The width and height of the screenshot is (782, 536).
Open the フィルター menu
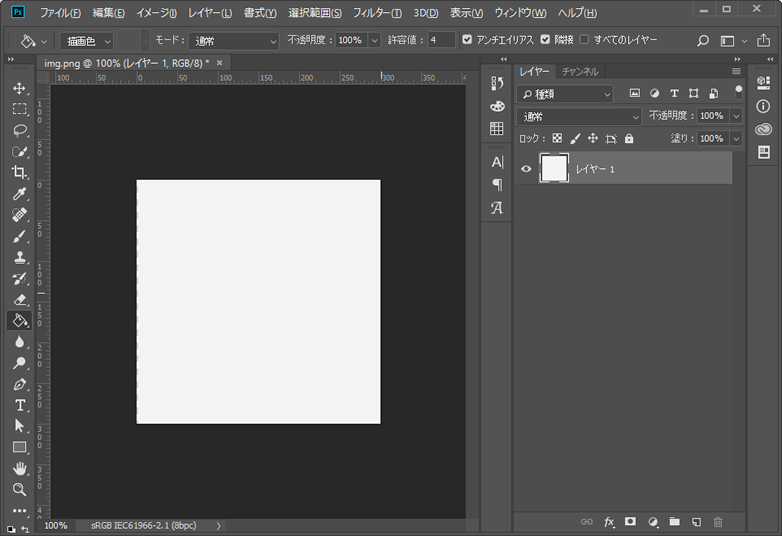click(x=377, y=13)
